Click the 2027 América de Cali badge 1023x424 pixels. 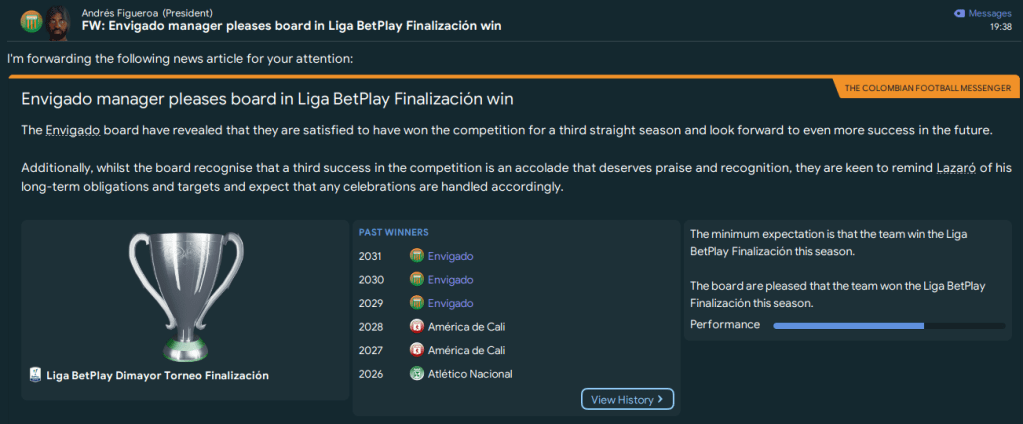[417, 350]
